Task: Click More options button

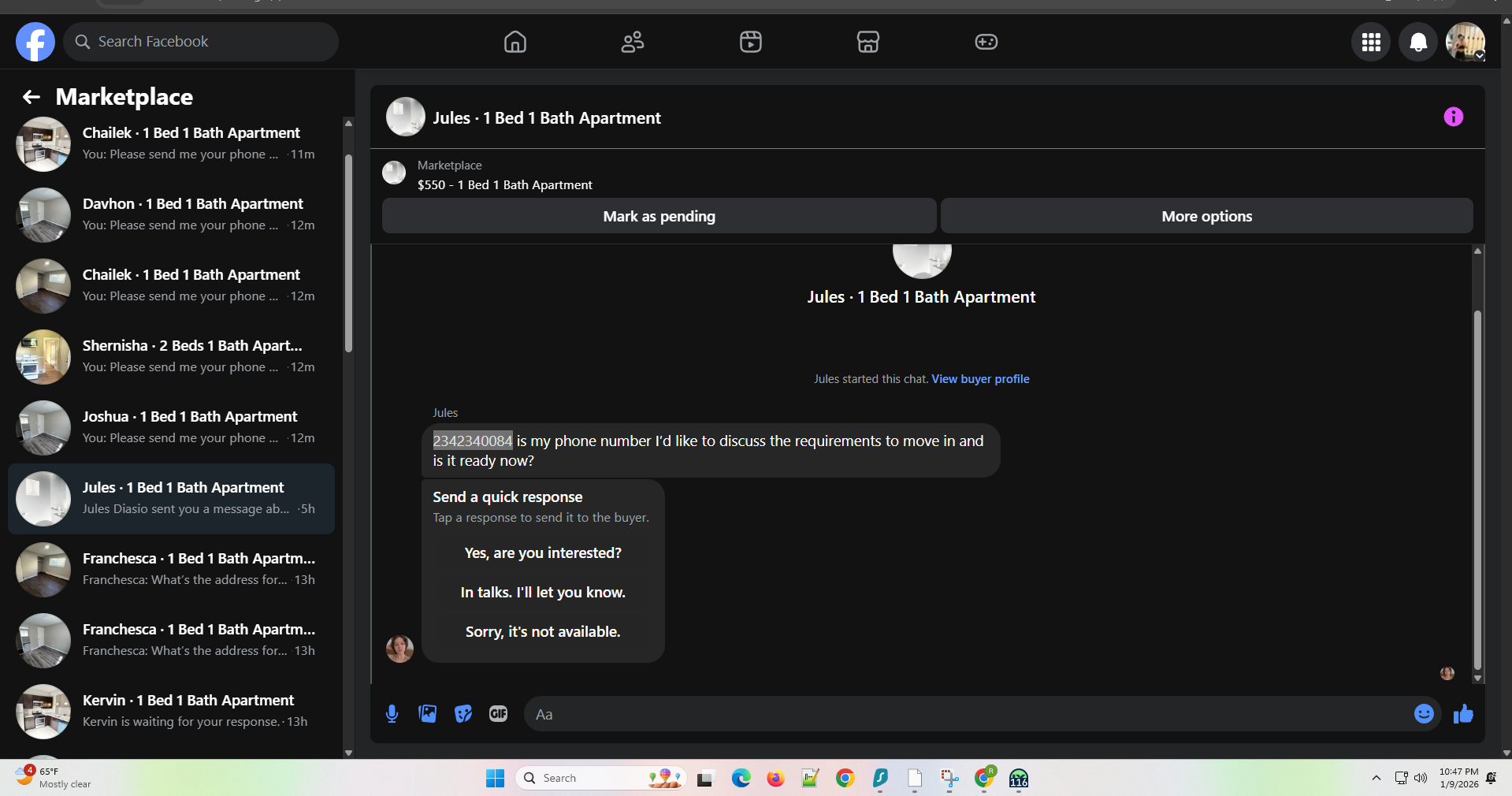Action: tap(1207, 216)
